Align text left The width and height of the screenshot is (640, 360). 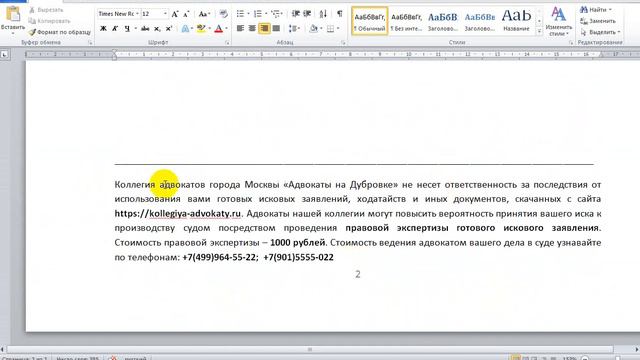(x=240, y=29)
